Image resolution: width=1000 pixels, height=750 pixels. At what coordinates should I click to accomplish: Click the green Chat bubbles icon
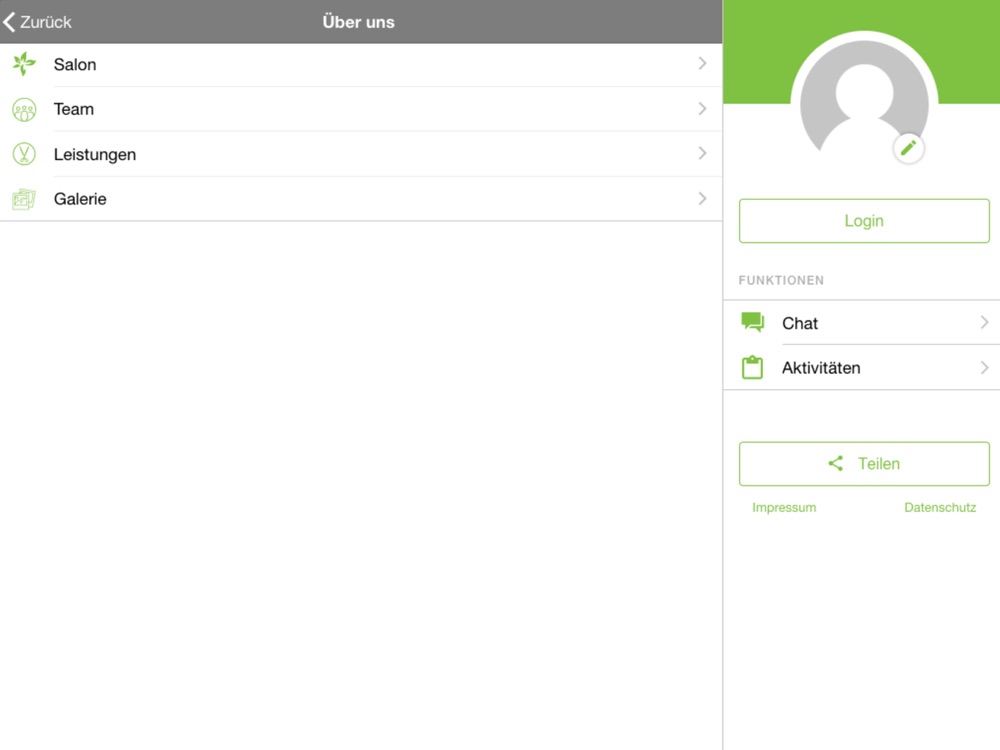(x=753, y=323)
